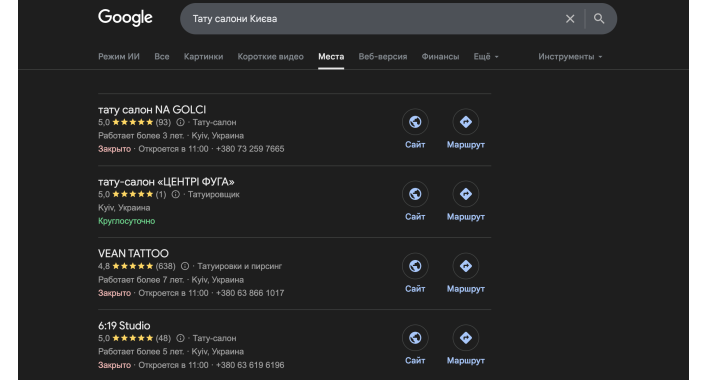Screen dimensions: 708x380
Task: Open website icon for ЦЕНТРІ ФУГА salon
Action: point(415,194)
